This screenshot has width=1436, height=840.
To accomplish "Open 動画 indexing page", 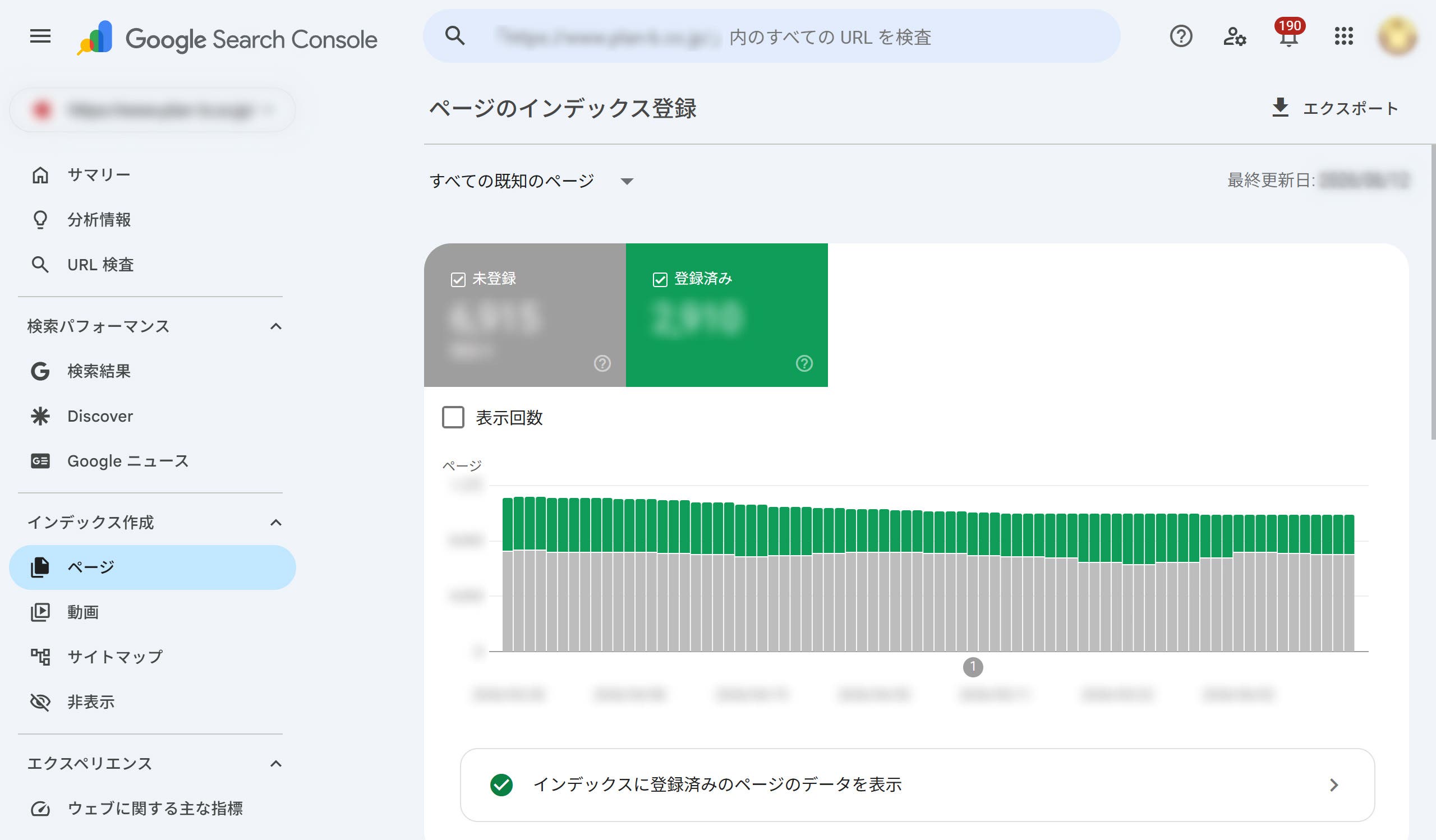I will [153, 612].
